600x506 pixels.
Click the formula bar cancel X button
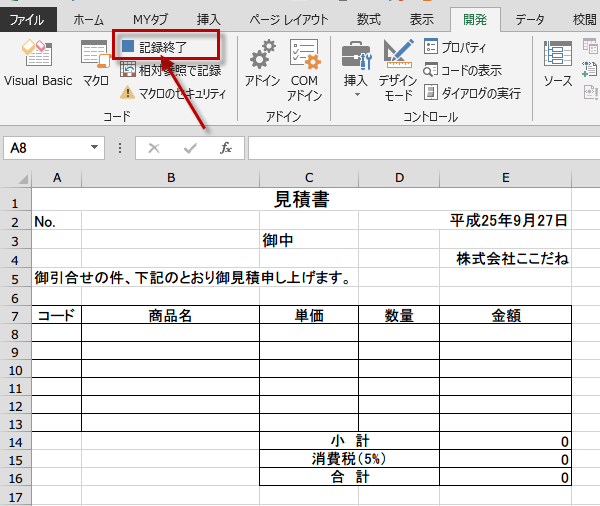pos(154,148)
